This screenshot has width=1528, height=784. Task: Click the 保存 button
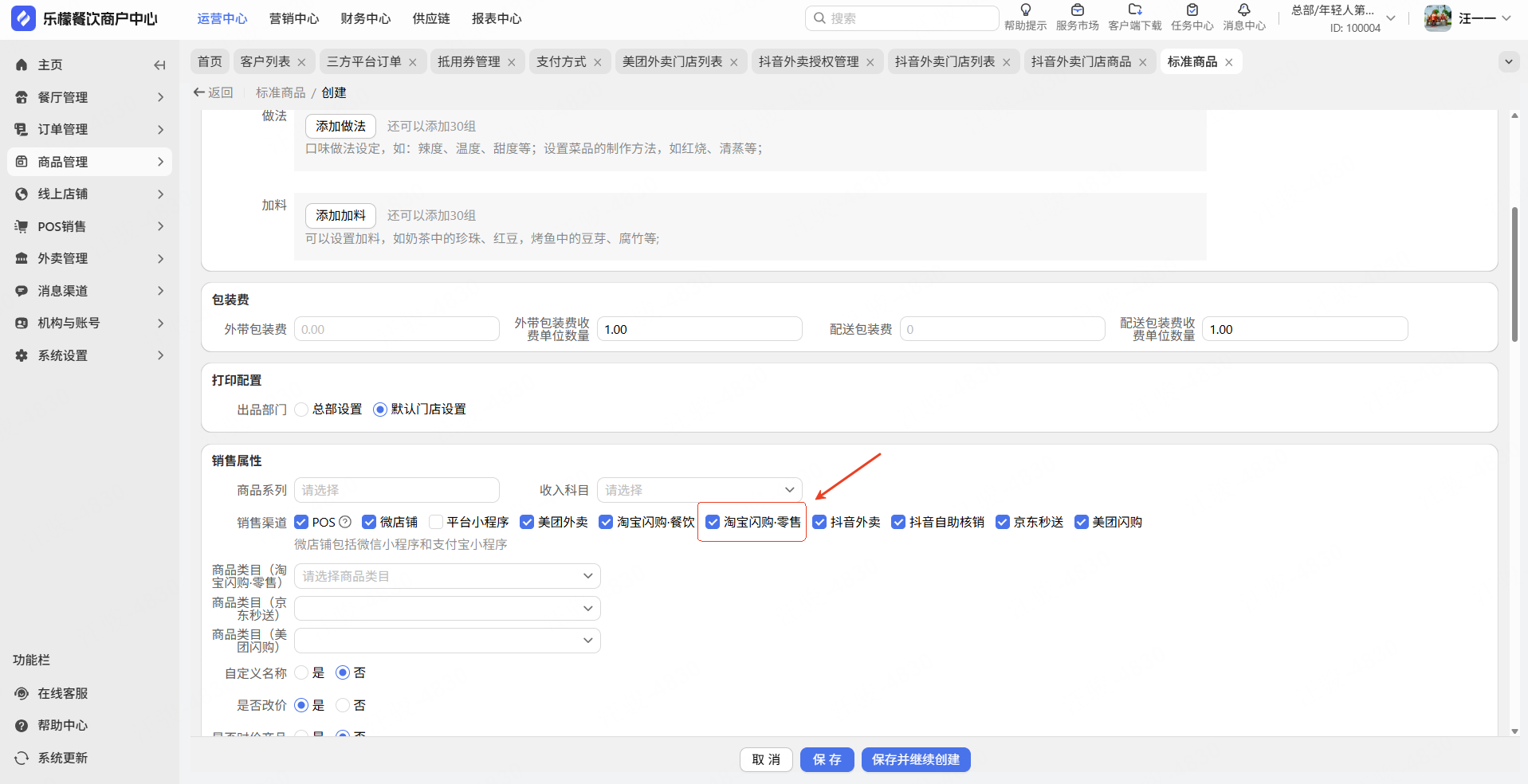(827, 759)
